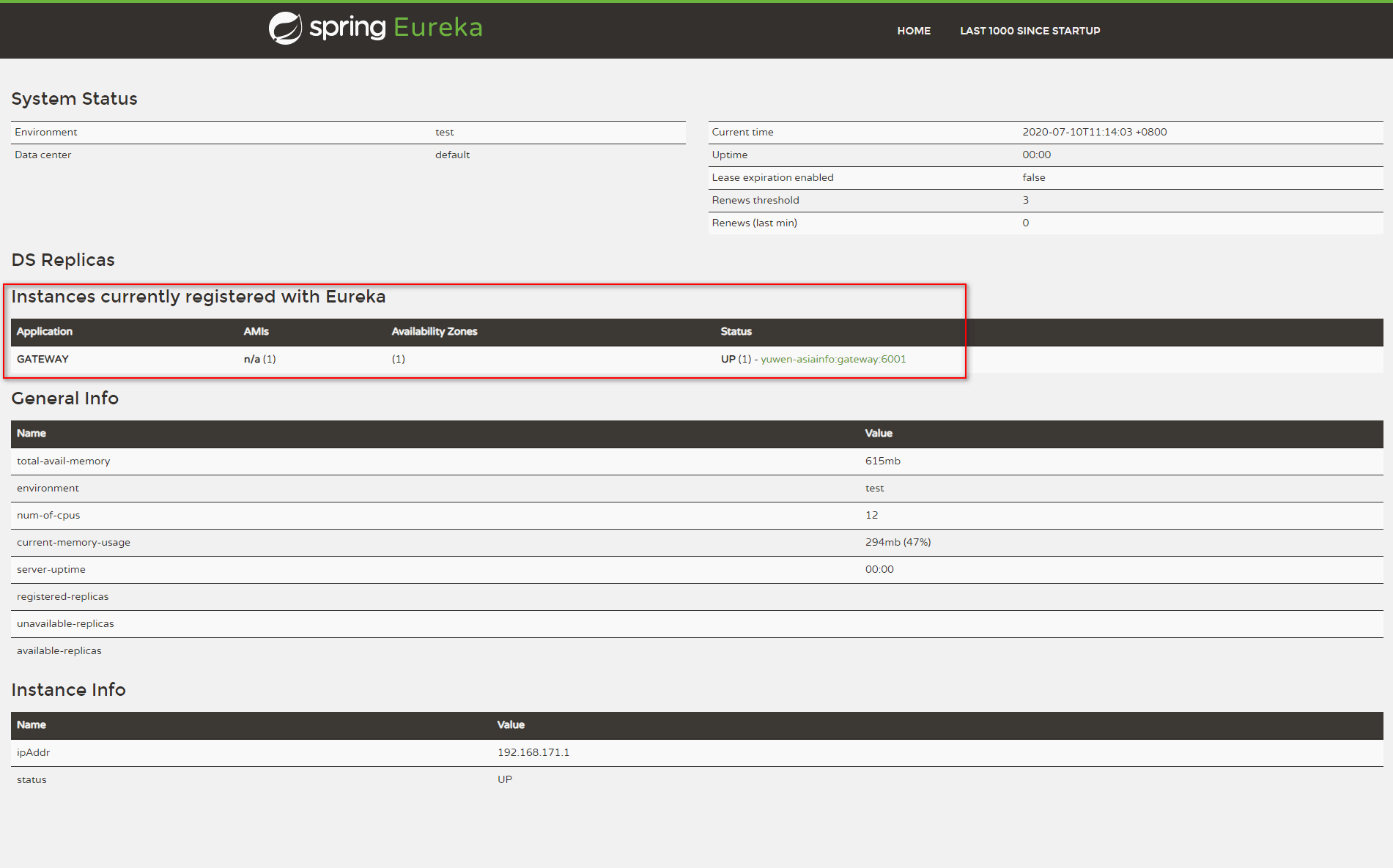
Task: Click the 2020-07-10T11:14:03 +0800 timestamp
Action: click(1095, 132)
